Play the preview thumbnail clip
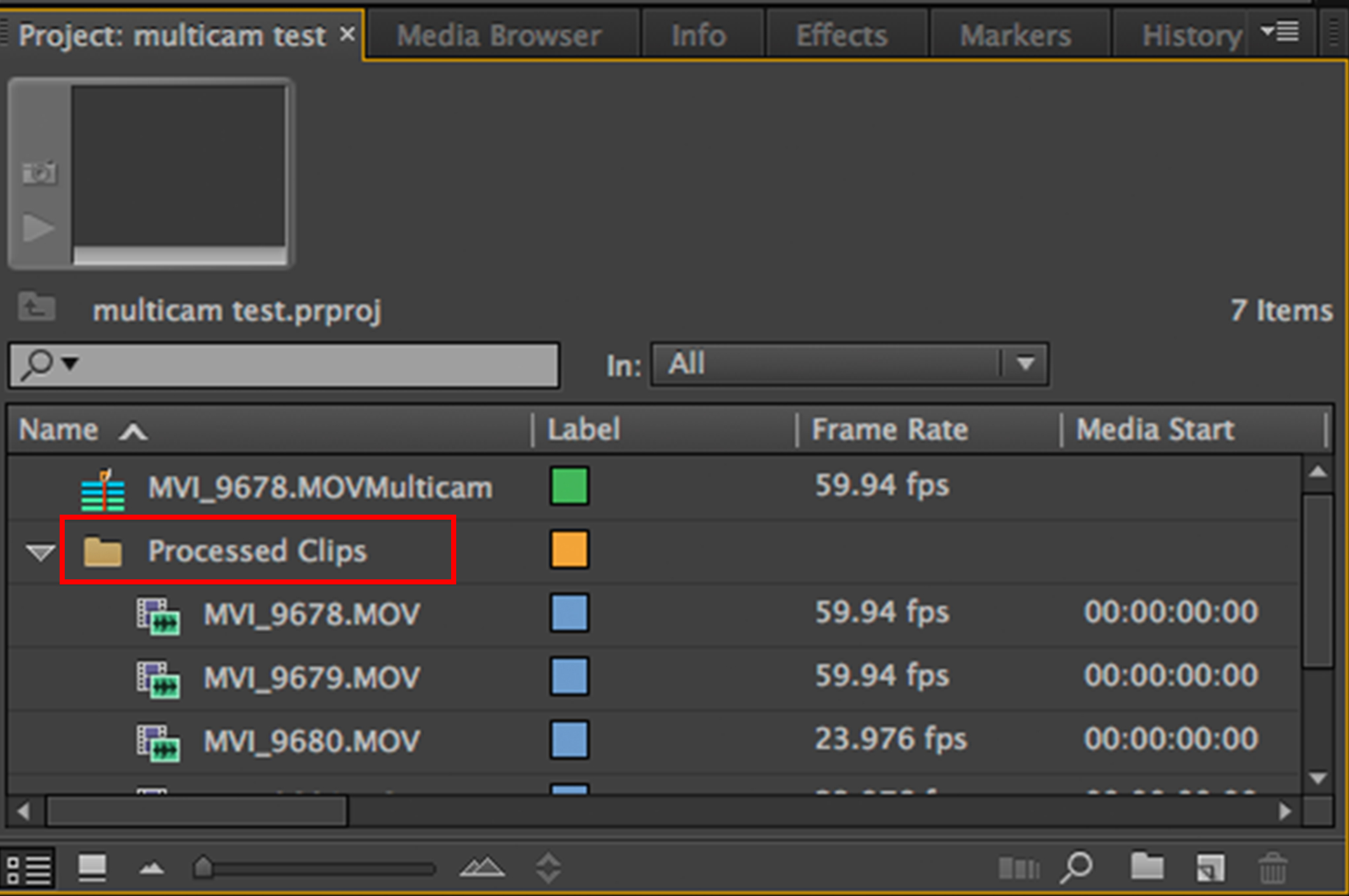Image resolution: width=1349 pixels, height=896 pixels. coord(38,227)
